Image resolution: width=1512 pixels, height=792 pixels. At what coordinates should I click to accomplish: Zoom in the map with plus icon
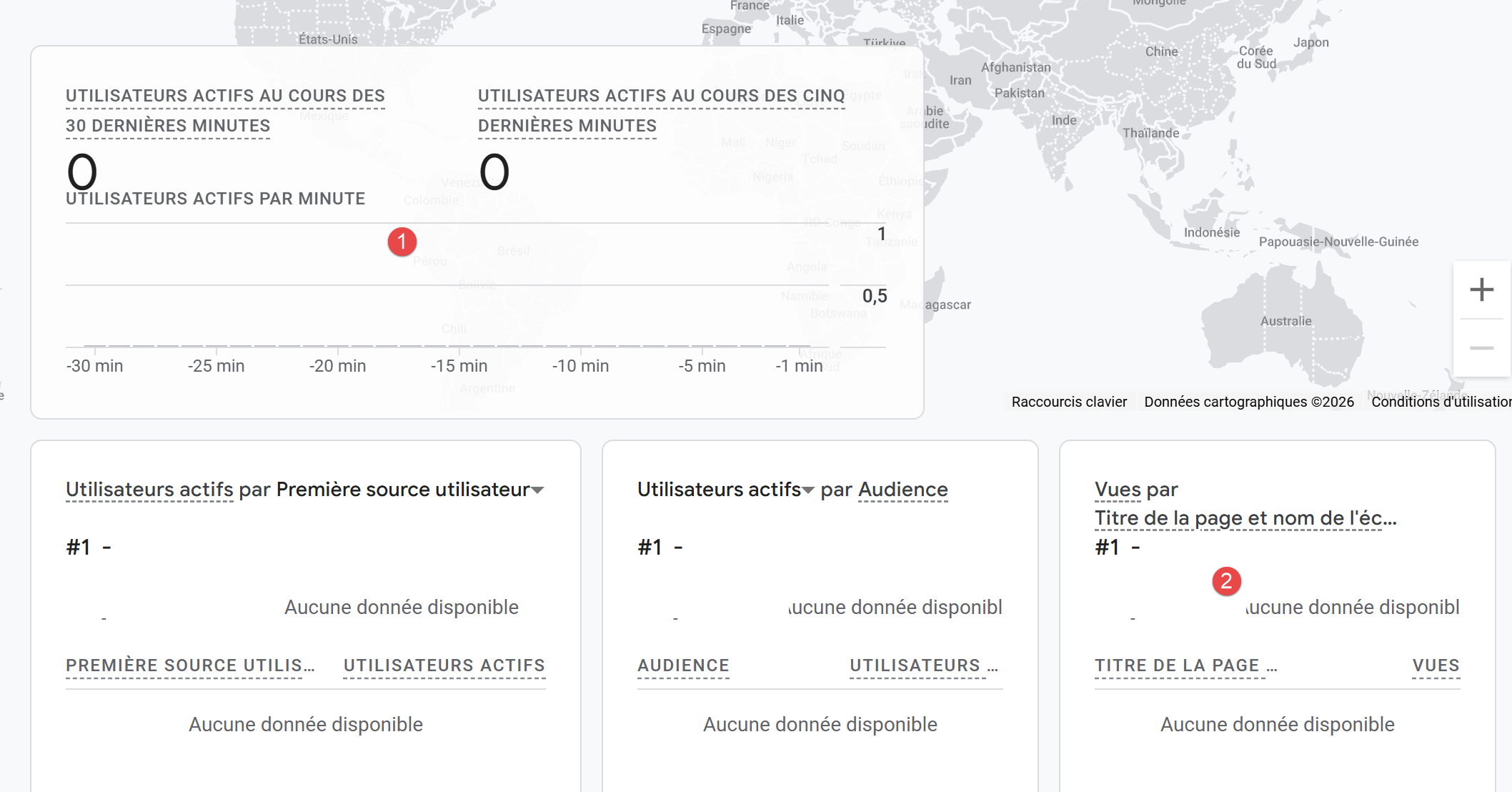click(x=1481, y=289)
